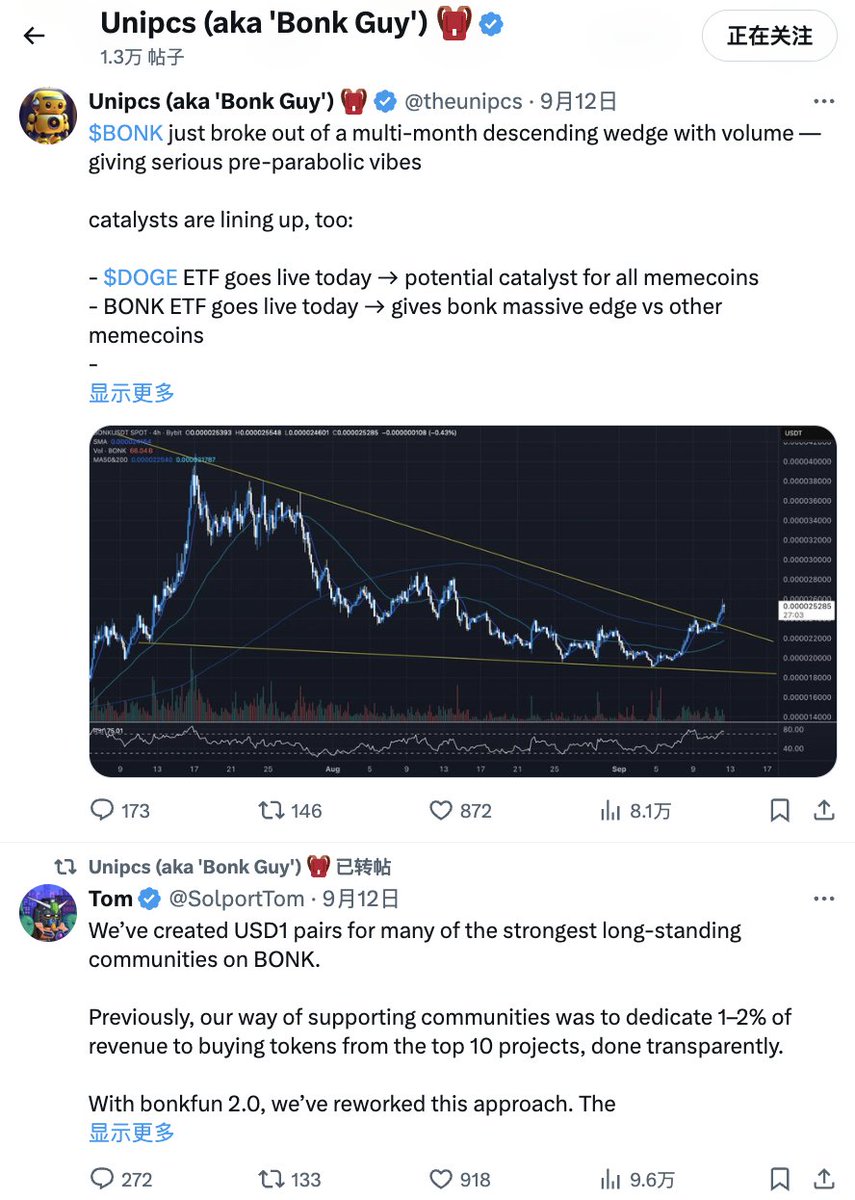This screenshot has width=855, height=1200.
Task: View analytics showing 8.1万 views
Action: click(635, 811)
